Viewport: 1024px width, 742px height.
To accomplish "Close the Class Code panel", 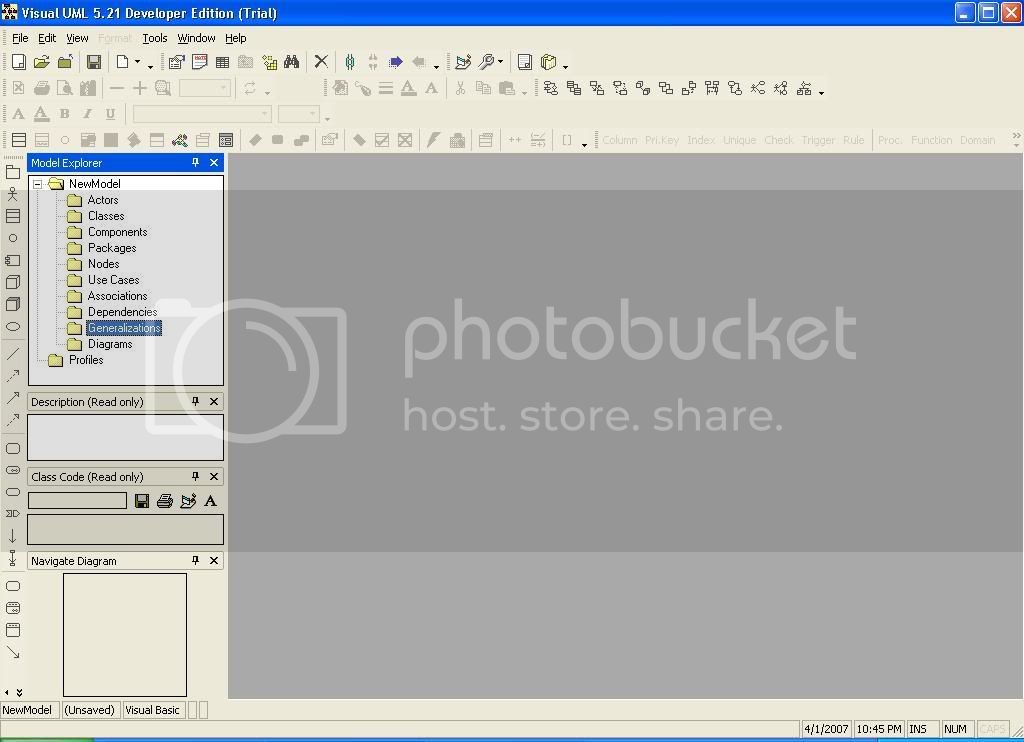I will pyautogui.click(x=214, y=477).
